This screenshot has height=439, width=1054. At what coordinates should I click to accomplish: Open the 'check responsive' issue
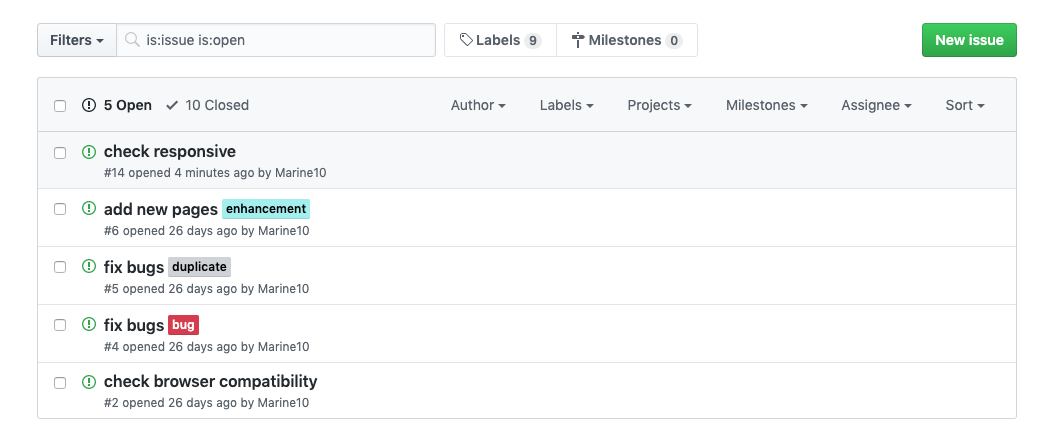[x=169, y=151]
